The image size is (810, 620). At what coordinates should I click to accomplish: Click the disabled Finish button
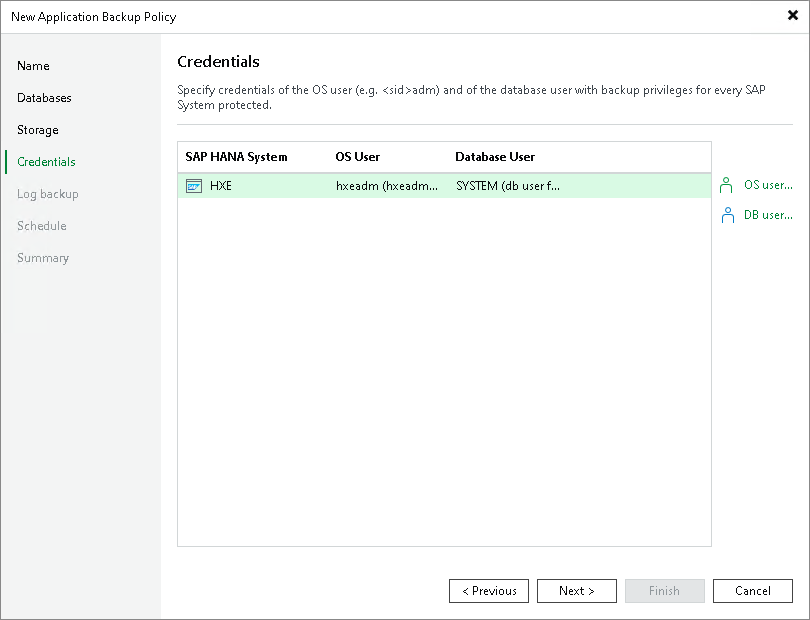665,590
